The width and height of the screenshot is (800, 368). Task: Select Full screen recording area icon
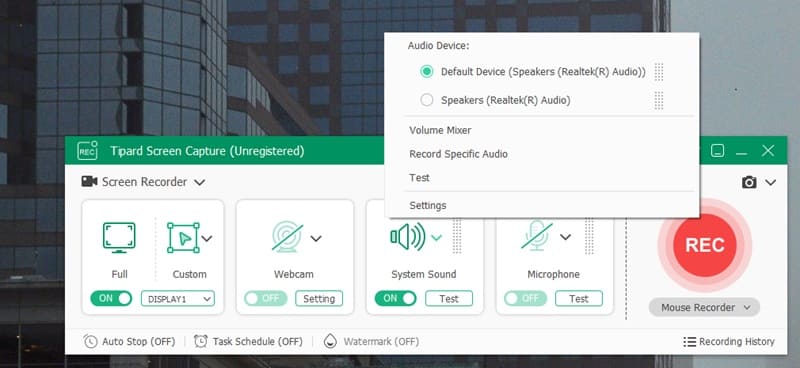coord(119,237)
